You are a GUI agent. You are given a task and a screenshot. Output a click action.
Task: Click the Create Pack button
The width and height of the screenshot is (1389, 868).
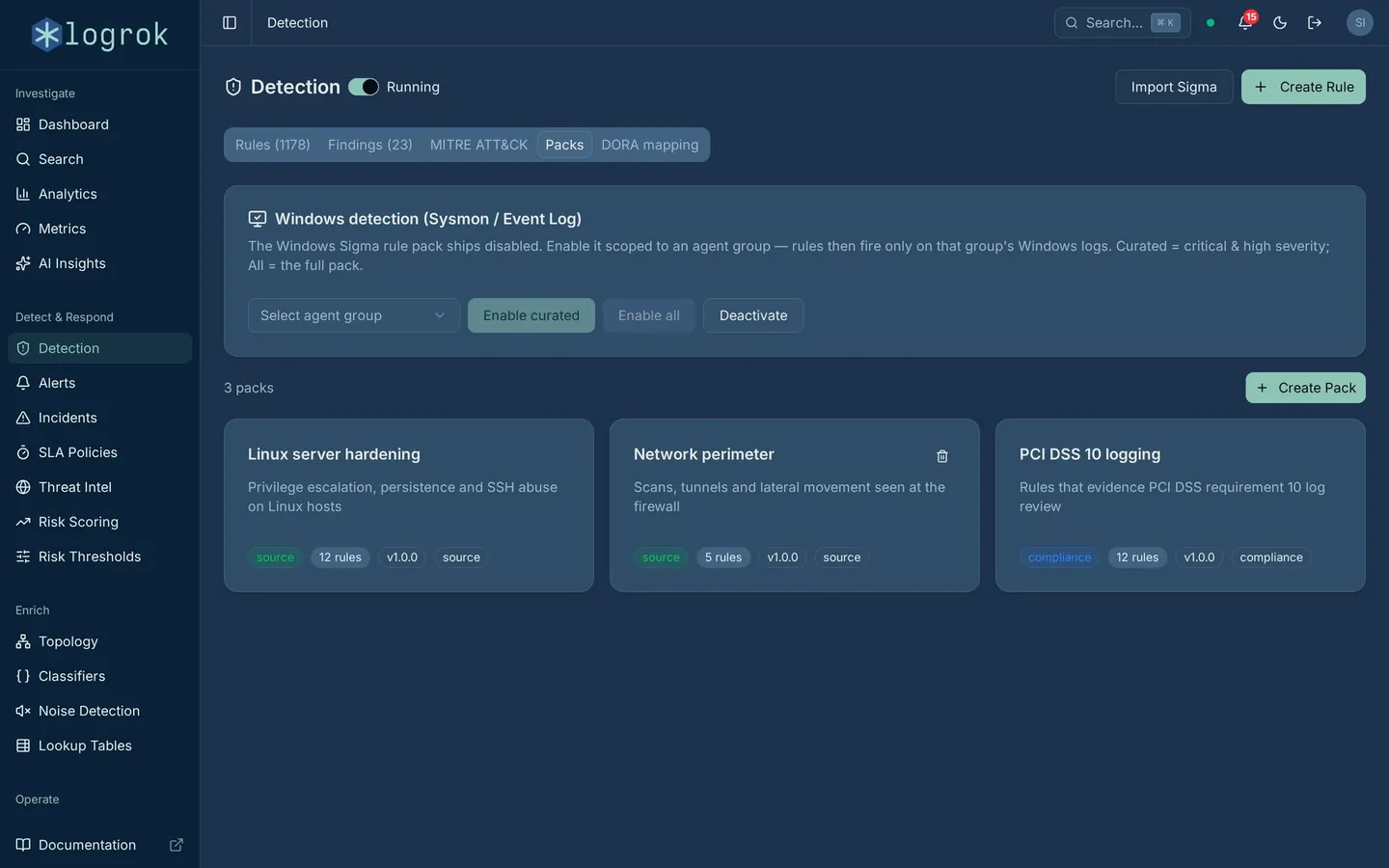[1305, 388]
